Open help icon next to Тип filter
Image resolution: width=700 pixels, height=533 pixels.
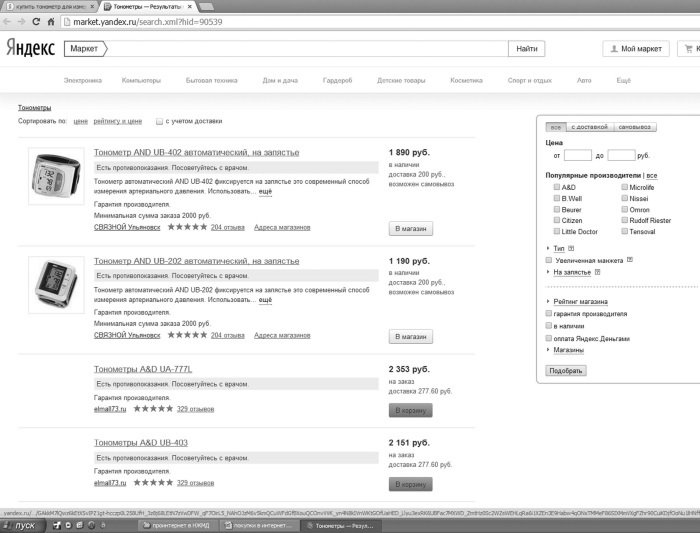tap(571, 248)
